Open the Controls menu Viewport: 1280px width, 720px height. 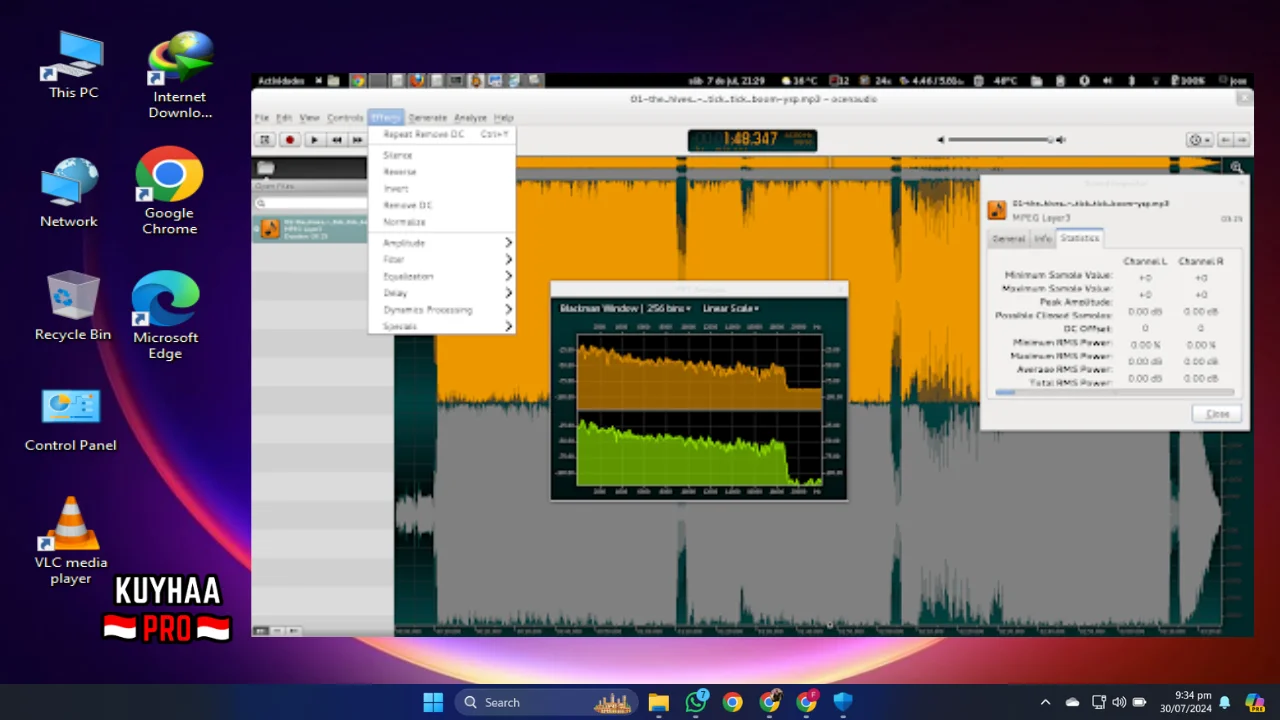click(345, 118)
